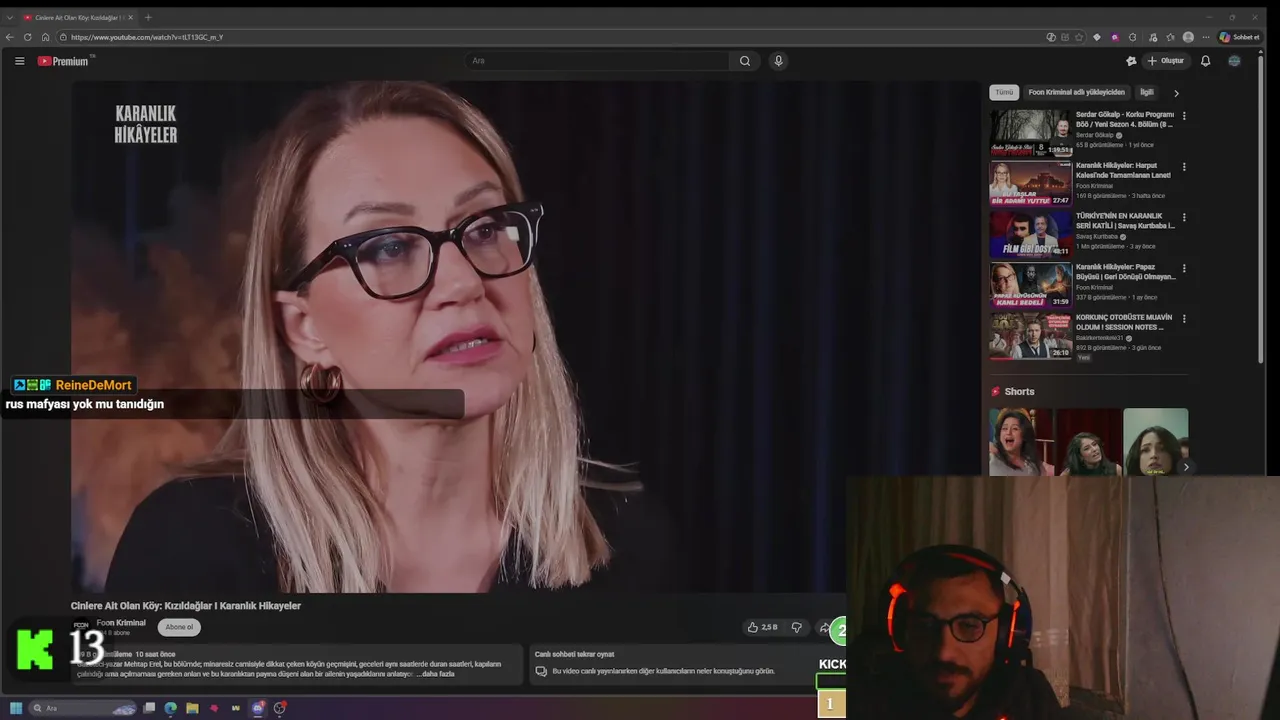Click the main video player

[x=525, y=336]
